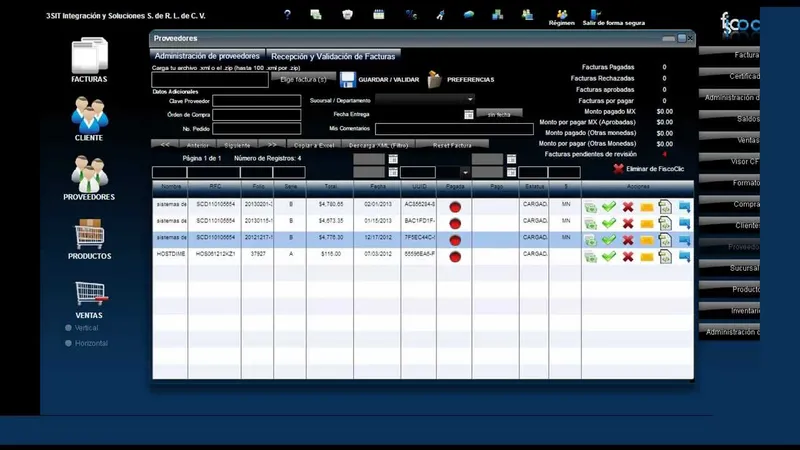Switch to Administración de proveedores tab
The image size is (800, 450).
[x=207, y=56]
